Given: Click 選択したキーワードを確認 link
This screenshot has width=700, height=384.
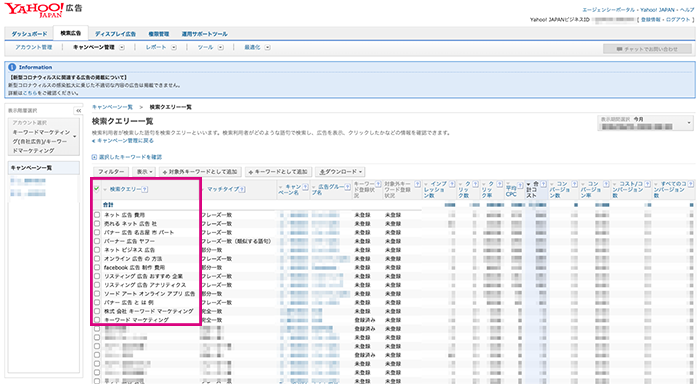Looking at the screenshot, I should (x=130, y=157).
